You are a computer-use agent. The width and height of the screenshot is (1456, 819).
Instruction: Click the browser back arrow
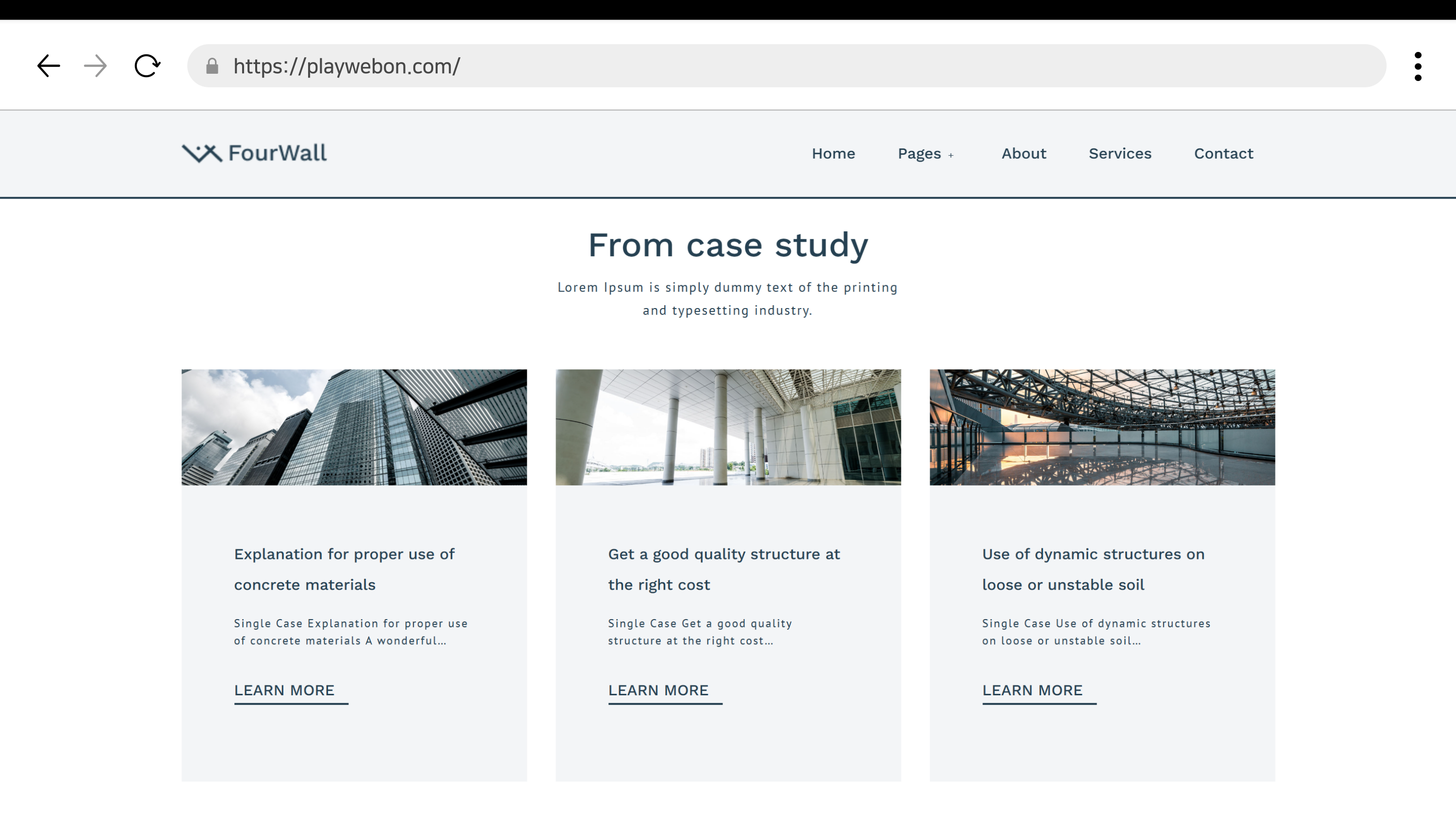click(x=49, y=66)
